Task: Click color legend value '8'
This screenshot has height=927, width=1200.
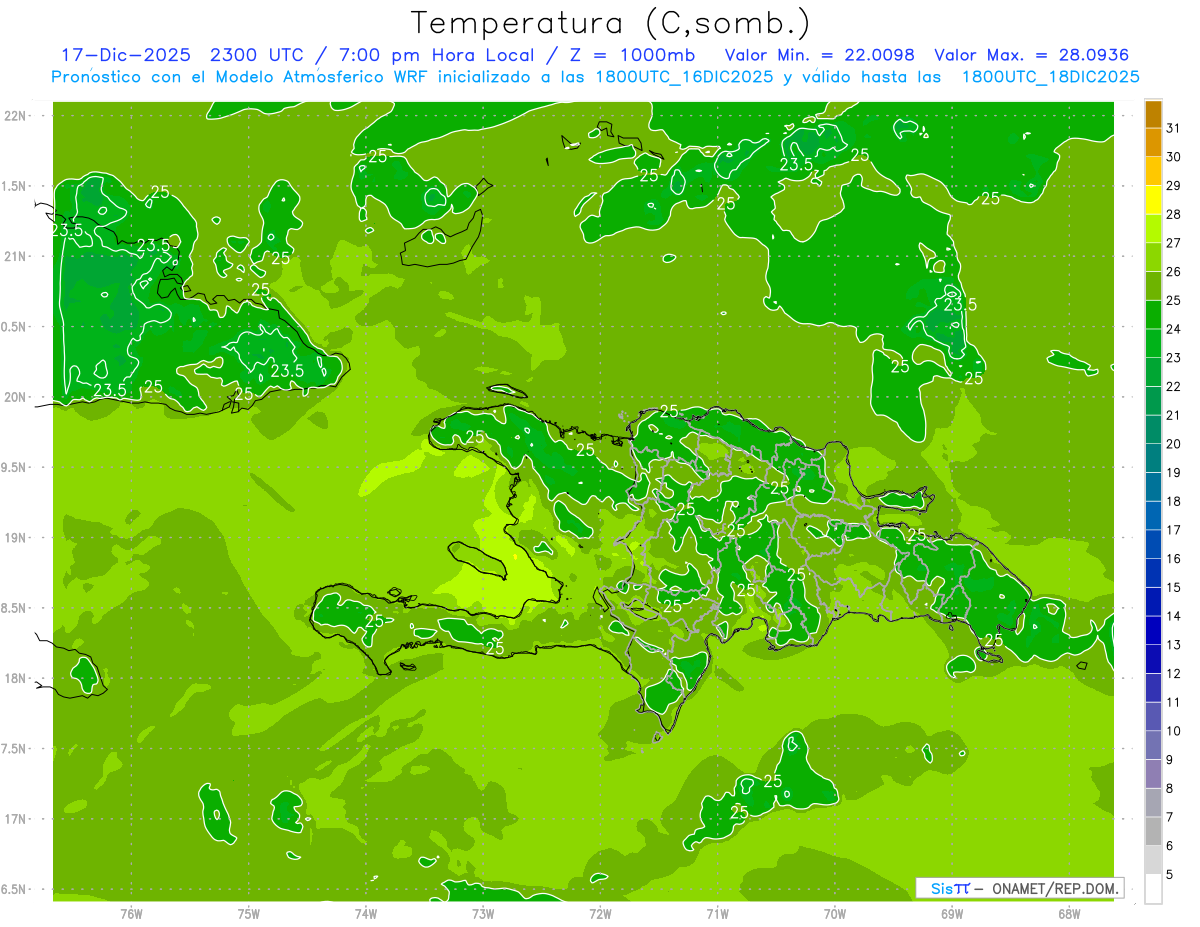Action: (x=1170, y=788)
